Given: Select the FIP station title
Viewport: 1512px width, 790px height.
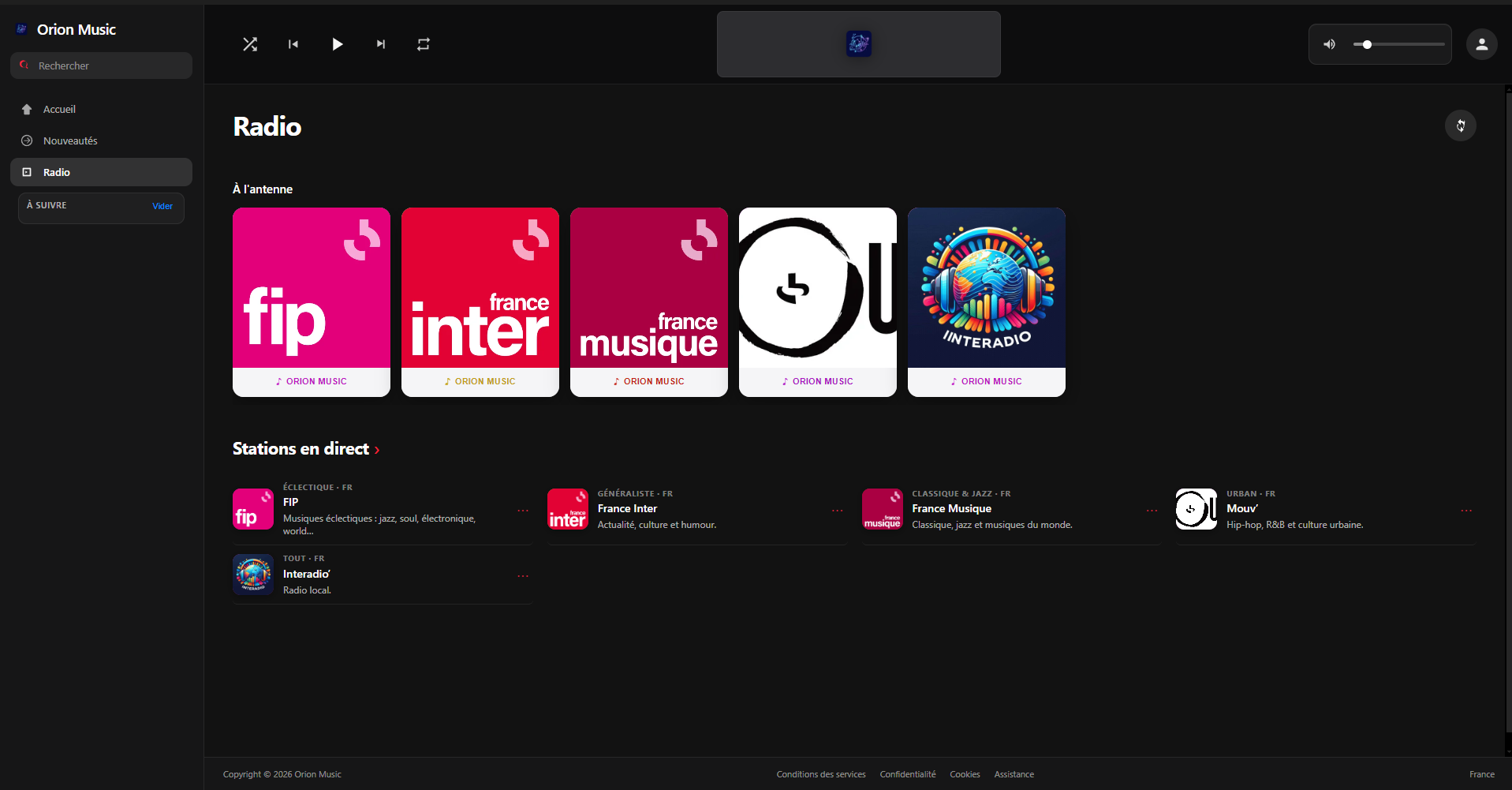Looking at the screenshot, I should (291, 502).
